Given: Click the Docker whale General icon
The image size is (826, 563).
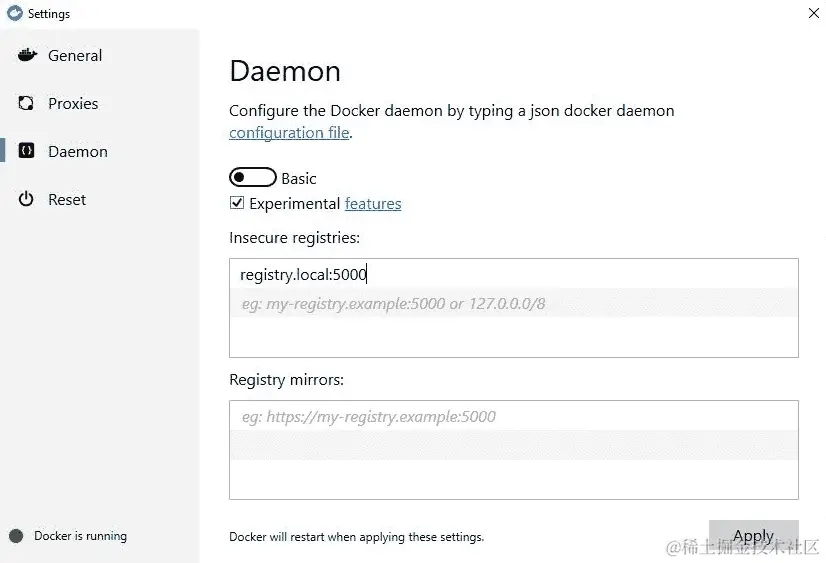Looking at the screenshot, I should [27, 55].
